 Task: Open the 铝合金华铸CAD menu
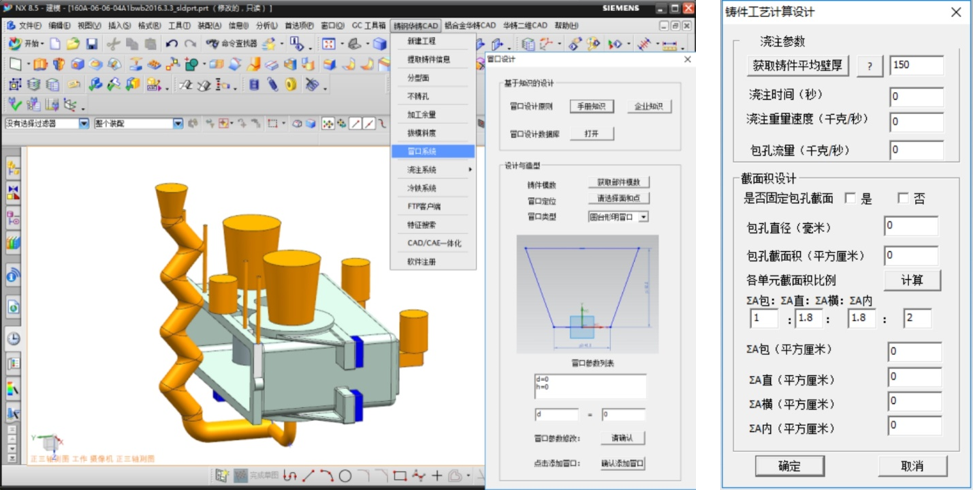pyautogui.click(x=471, y=25)
